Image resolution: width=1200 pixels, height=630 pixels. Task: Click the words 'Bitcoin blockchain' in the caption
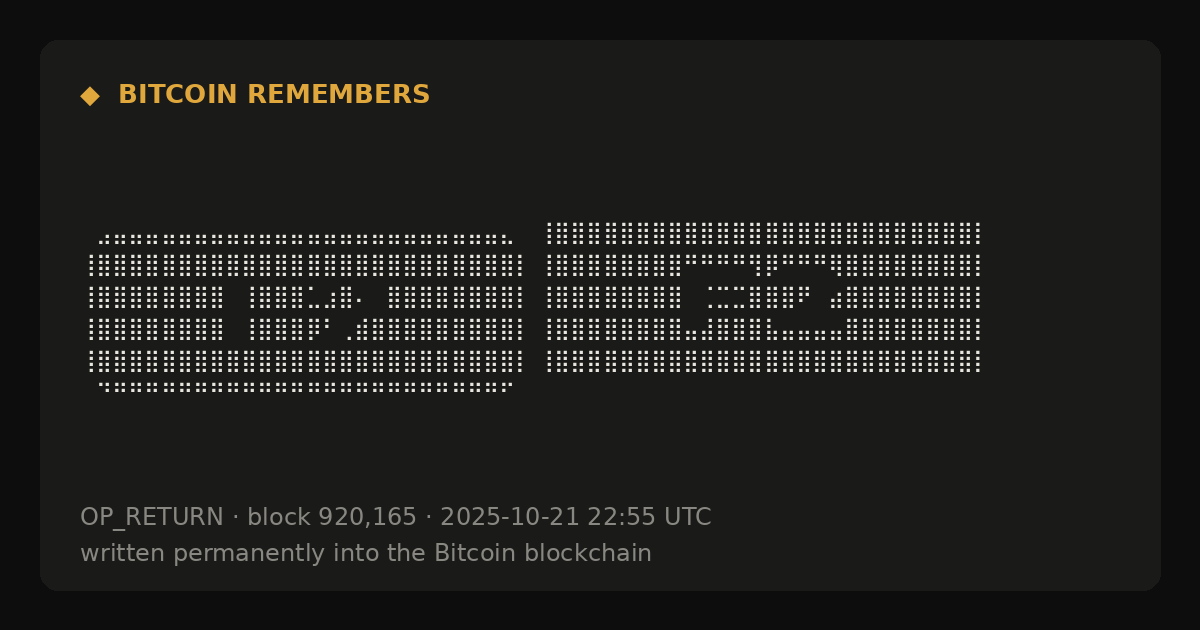click(x=543, y=554)
